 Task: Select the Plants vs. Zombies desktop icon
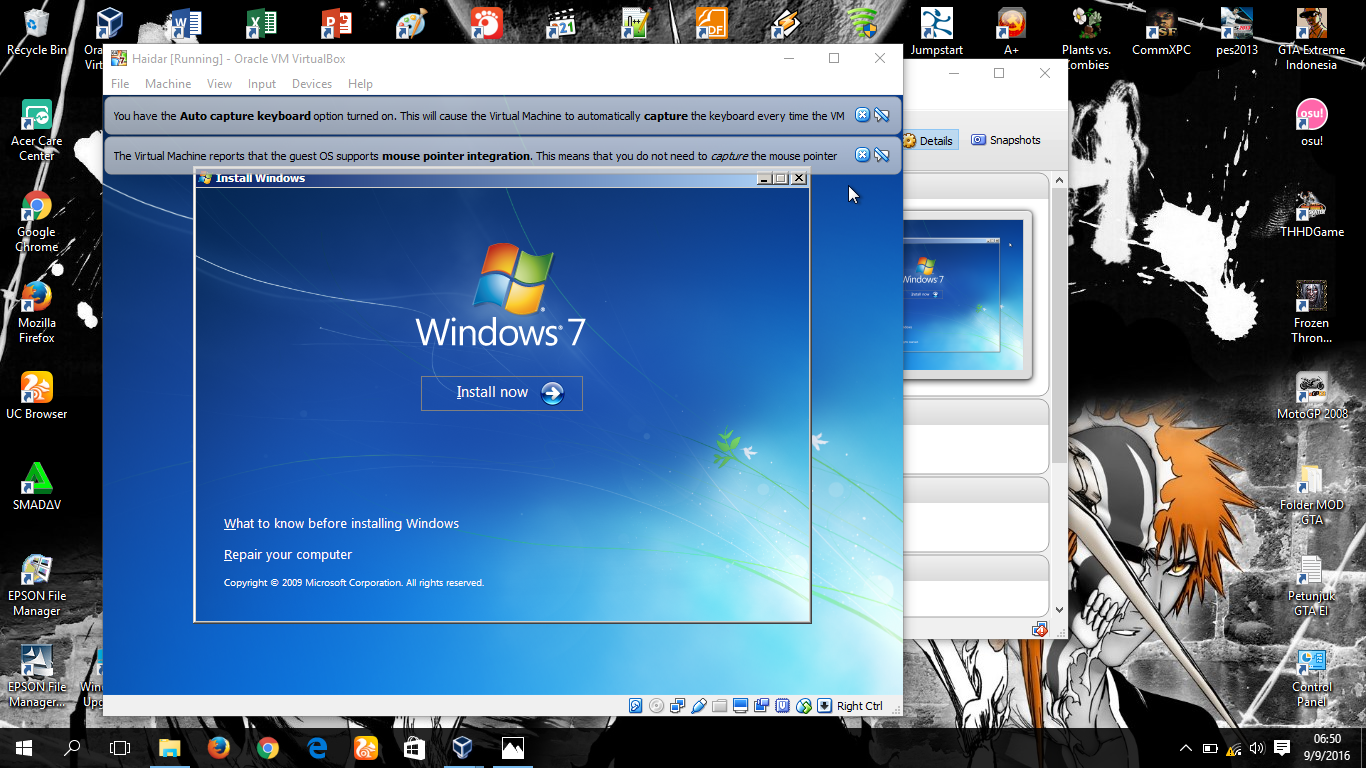[x=1086, y=39]
